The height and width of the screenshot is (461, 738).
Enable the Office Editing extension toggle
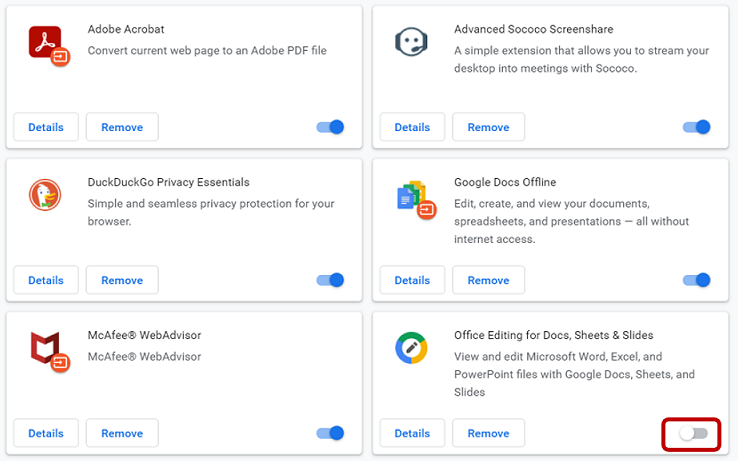[x=693, y=433]
